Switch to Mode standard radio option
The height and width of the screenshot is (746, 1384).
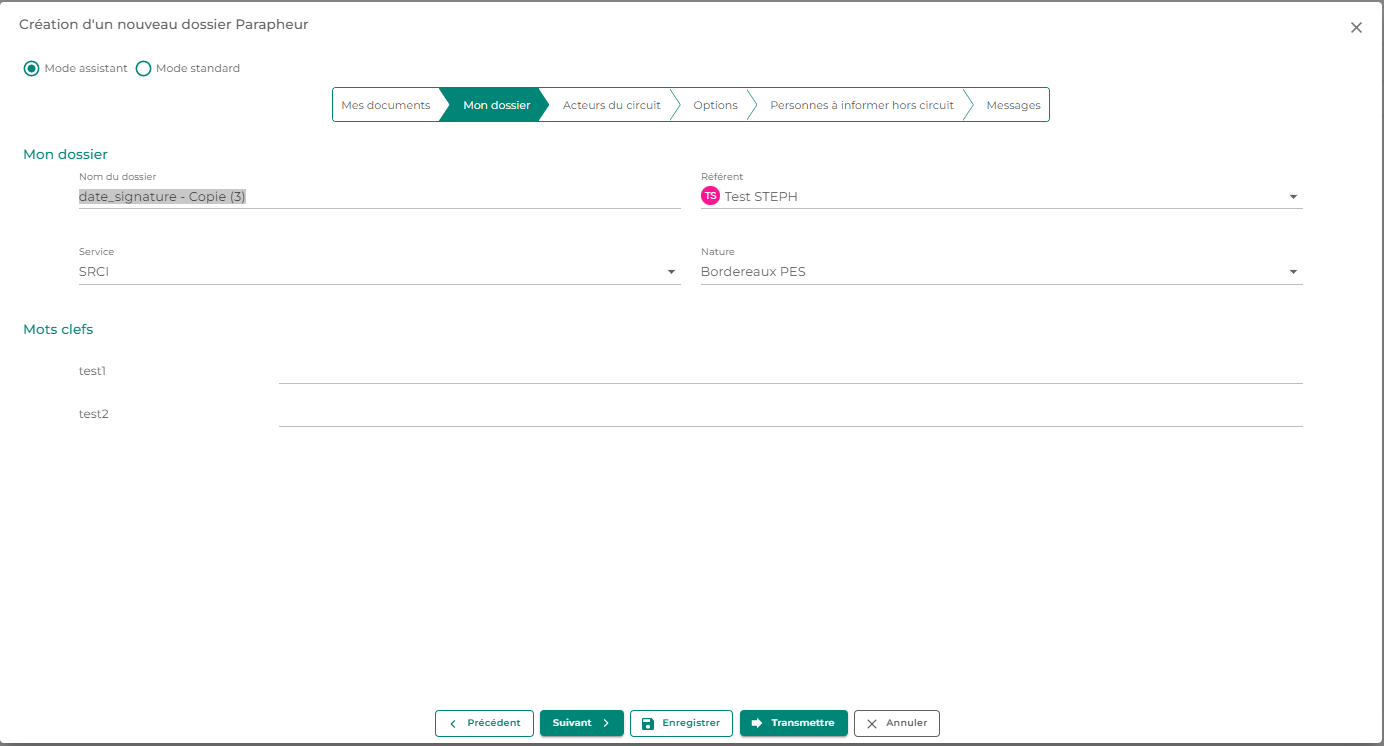(x=143, y=69)
